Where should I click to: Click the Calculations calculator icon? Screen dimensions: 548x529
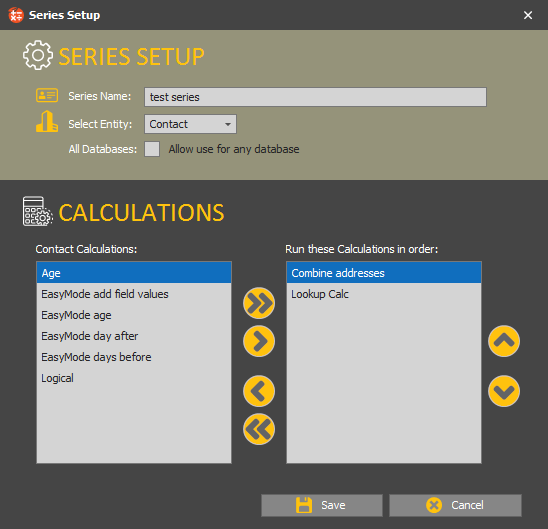[38, 211]
